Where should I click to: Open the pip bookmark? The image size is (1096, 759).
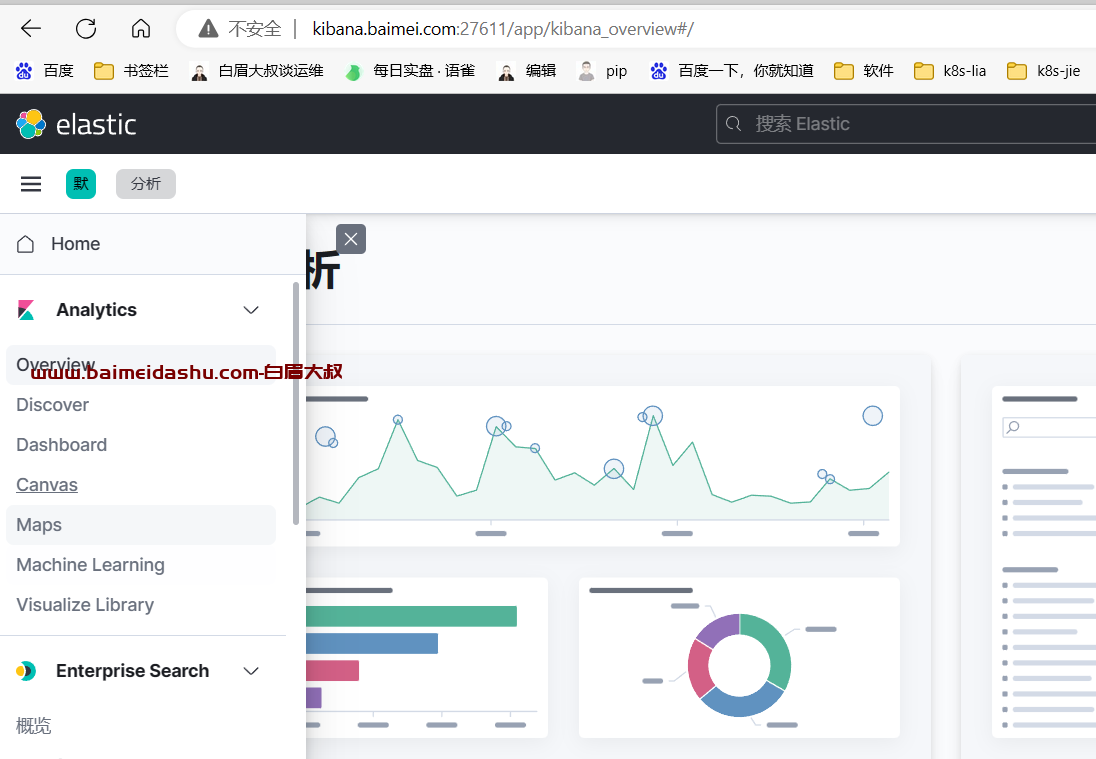coord(603,71)
